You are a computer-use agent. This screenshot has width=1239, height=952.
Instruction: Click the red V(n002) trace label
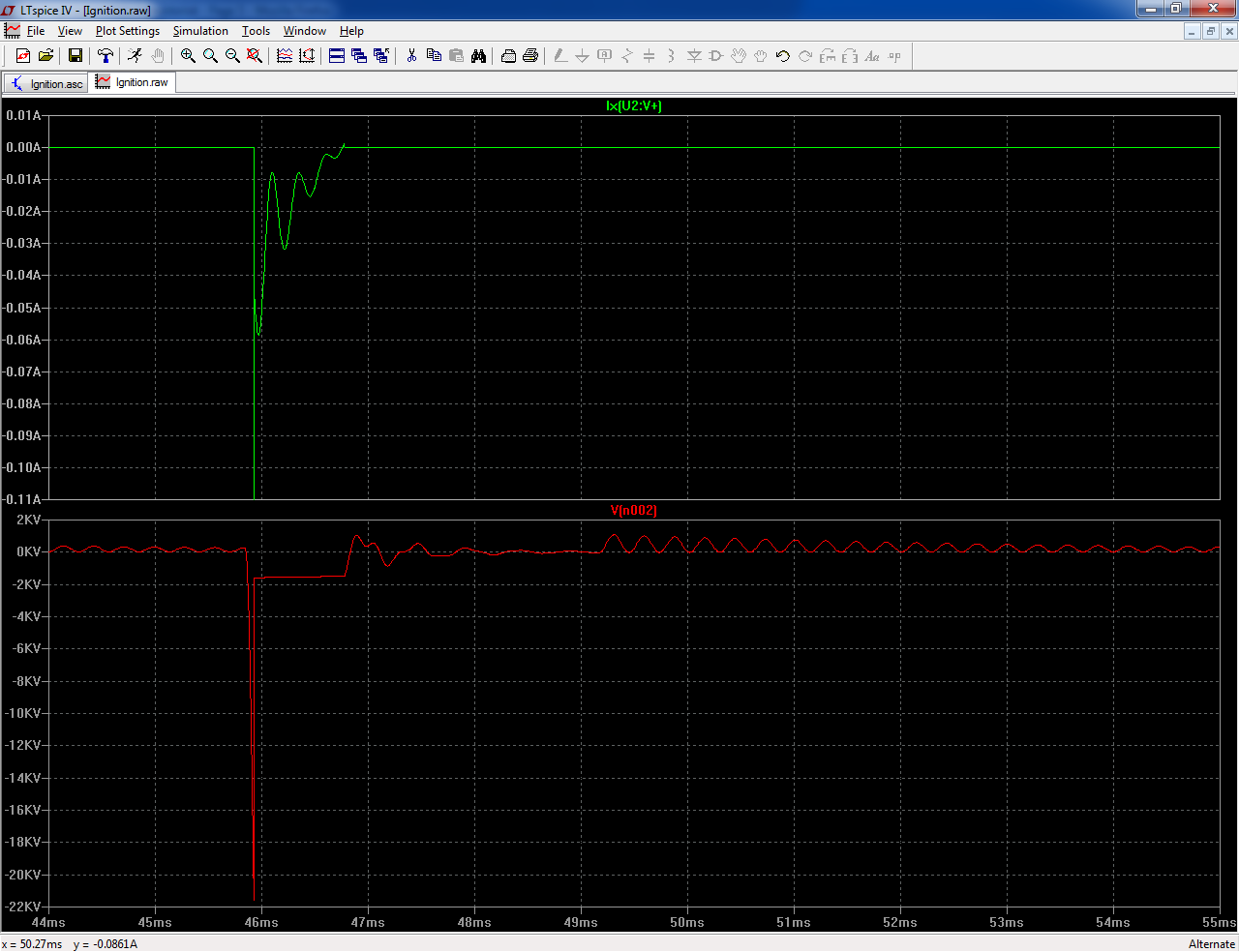tap(634, 510)
